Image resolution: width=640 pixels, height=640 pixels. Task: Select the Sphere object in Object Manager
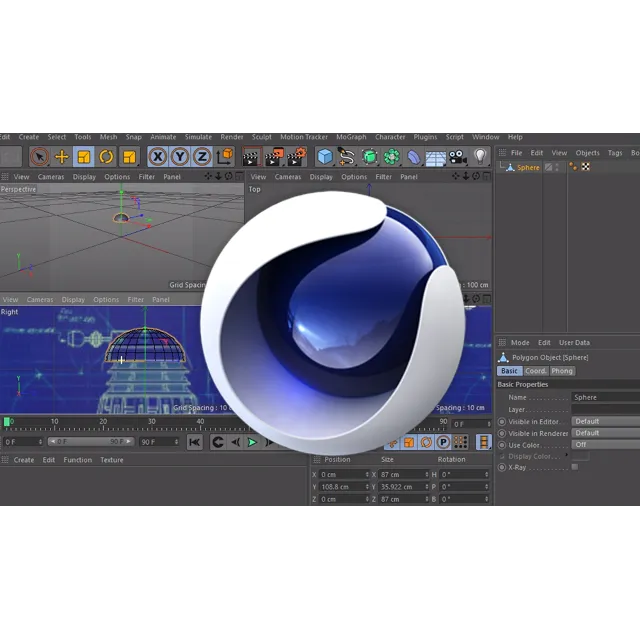[528, 167]
